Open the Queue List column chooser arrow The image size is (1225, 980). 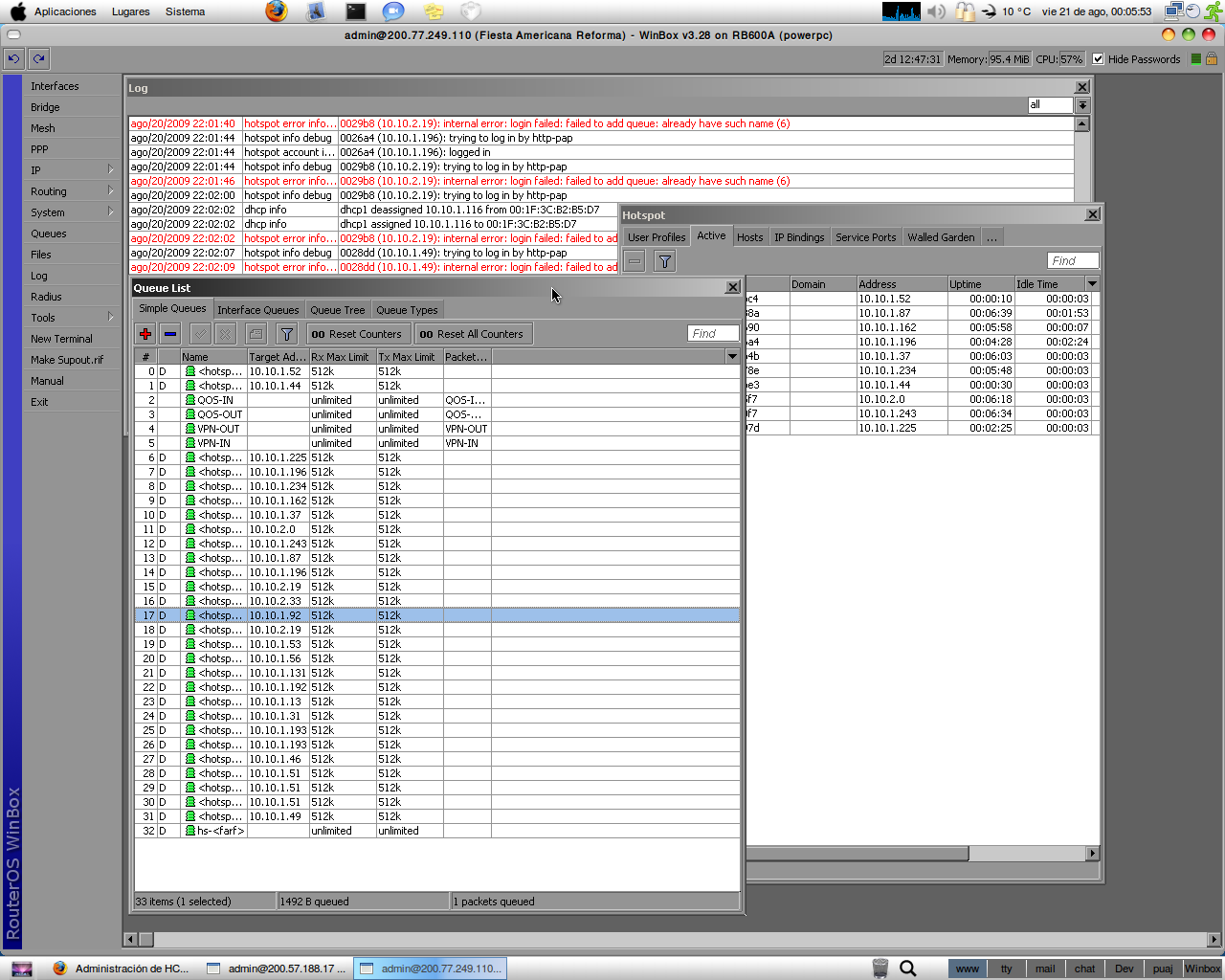coord(732,355)
